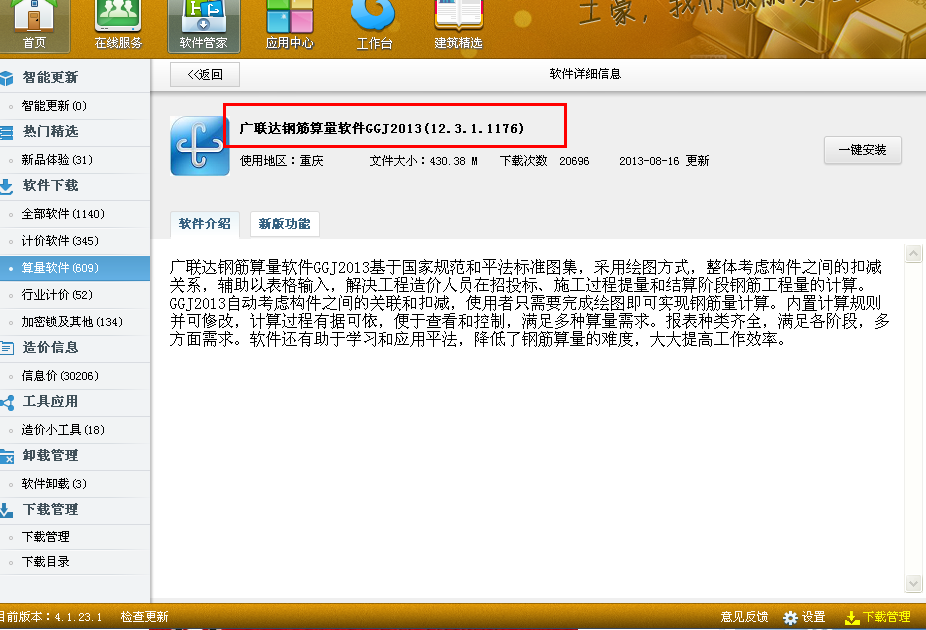Image resolution: width=926 pixels, height=630 pixels.
Task: Click the 使用地区:重庆 text
Action: click(x=282, y=161)
